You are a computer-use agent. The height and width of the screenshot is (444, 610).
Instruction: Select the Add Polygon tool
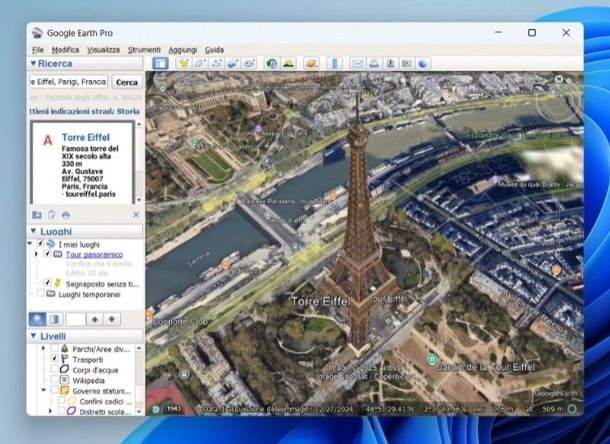tap(200, 63)
